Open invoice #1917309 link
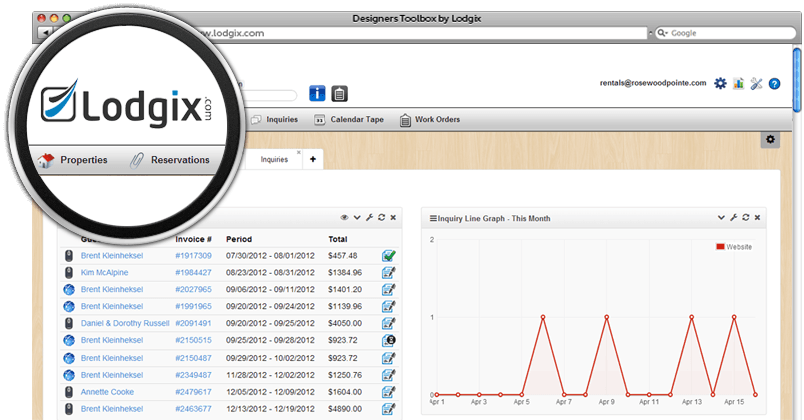Screen dimensions: 804x420 [x=193, y=256]
